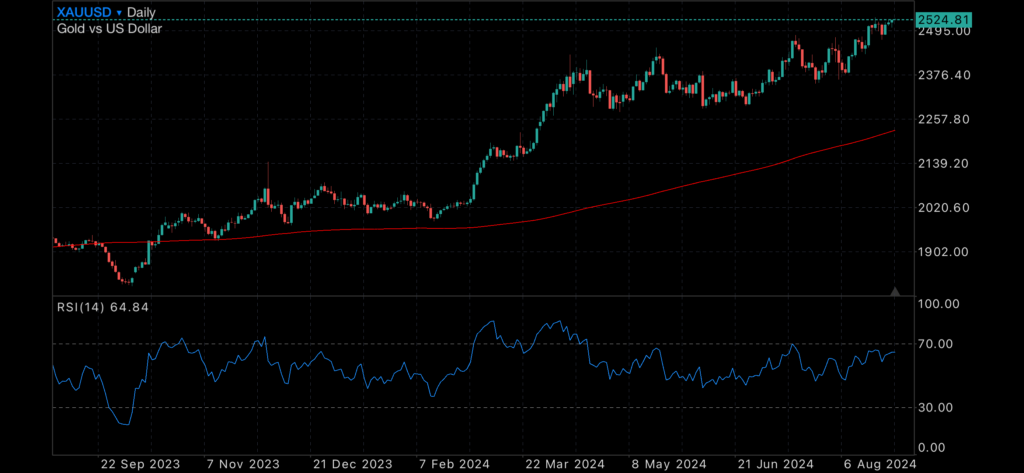Click the gray triangle marker near the price axis
This screenshot has width=1024, height=473.
895,291
